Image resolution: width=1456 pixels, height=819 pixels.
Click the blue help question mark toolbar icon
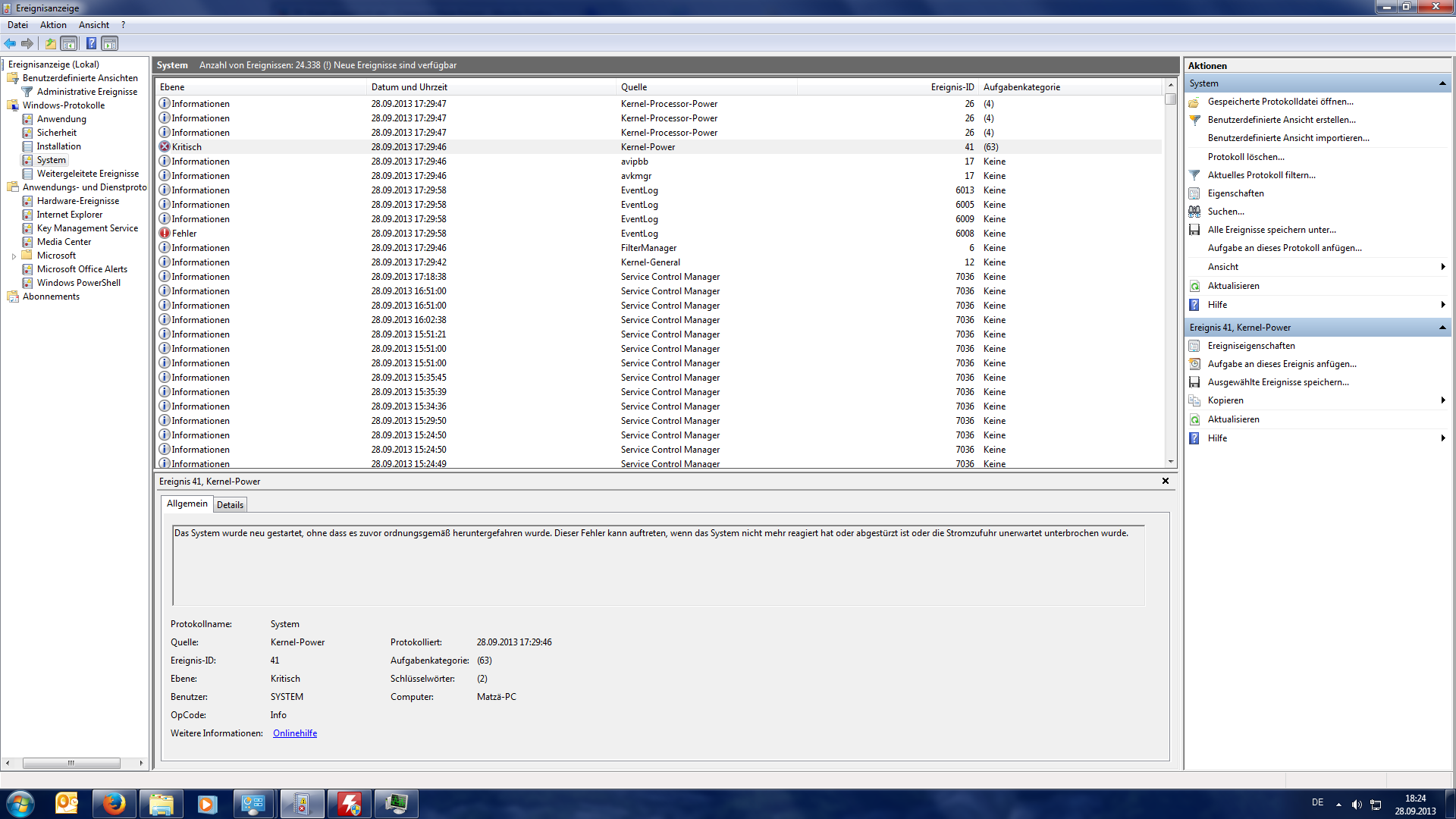click(91, 44)
